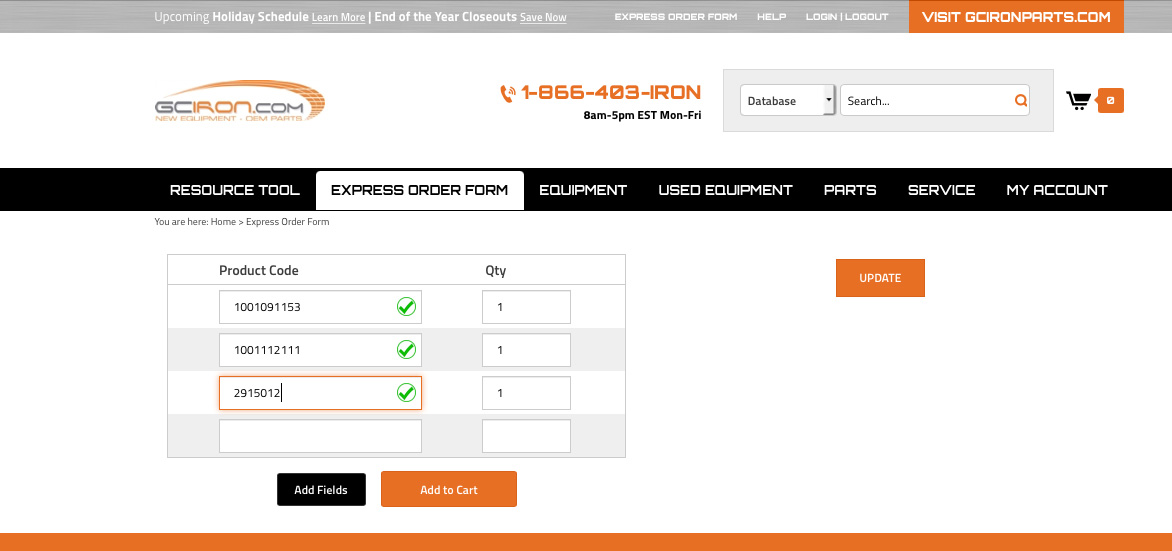Open the My Account menu

(1057, 190)
